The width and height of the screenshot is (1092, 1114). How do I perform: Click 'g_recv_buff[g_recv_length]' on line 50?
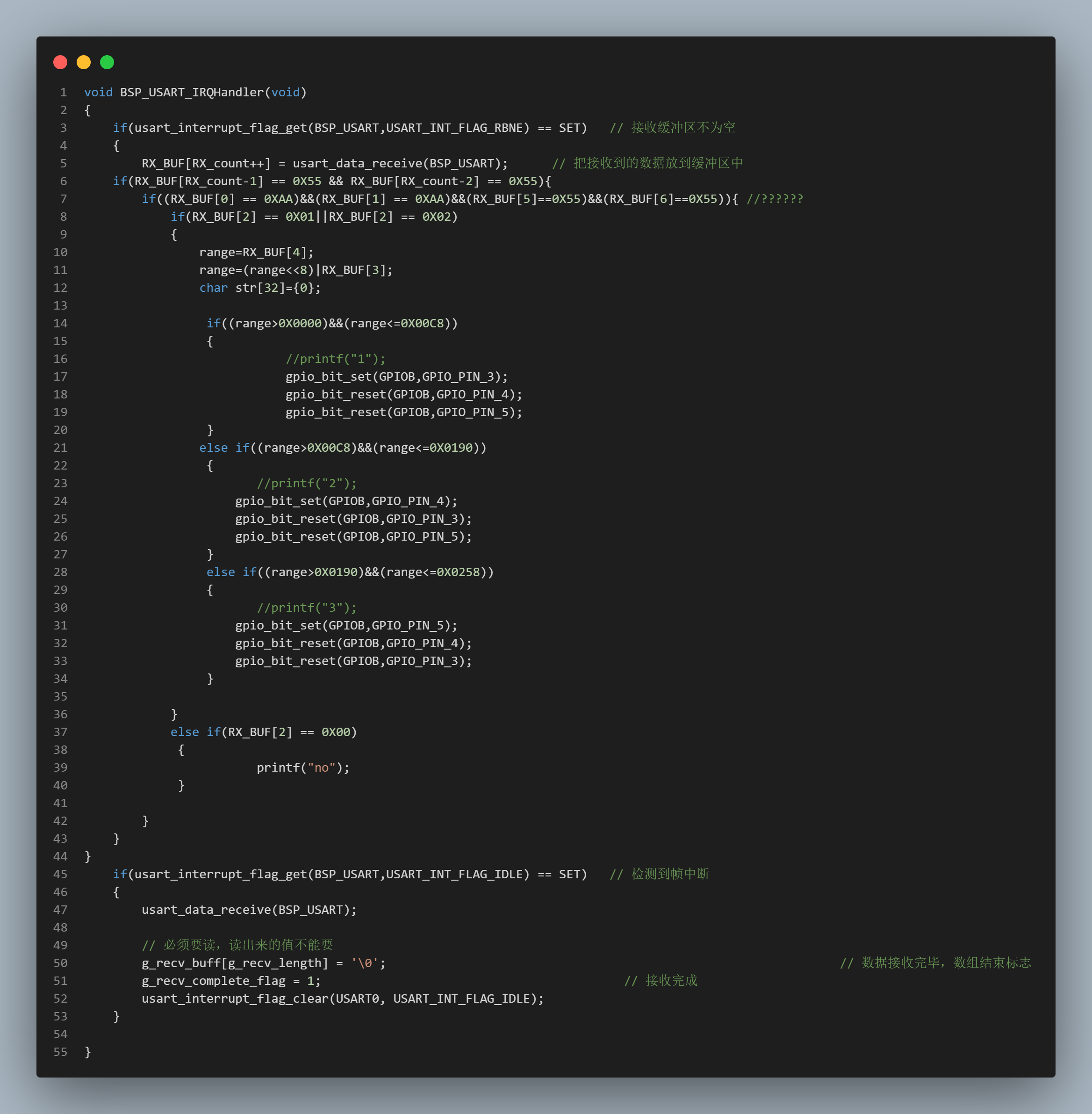(235, 964)
